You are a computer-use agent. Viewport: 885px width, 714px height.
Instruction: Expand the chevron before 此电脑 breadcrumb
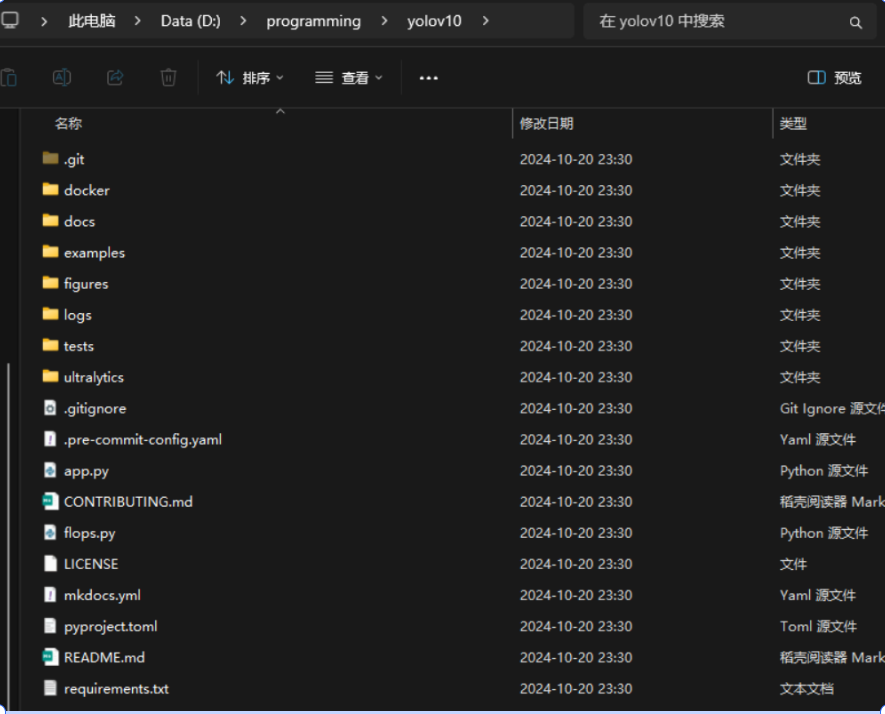pos(44,21)
